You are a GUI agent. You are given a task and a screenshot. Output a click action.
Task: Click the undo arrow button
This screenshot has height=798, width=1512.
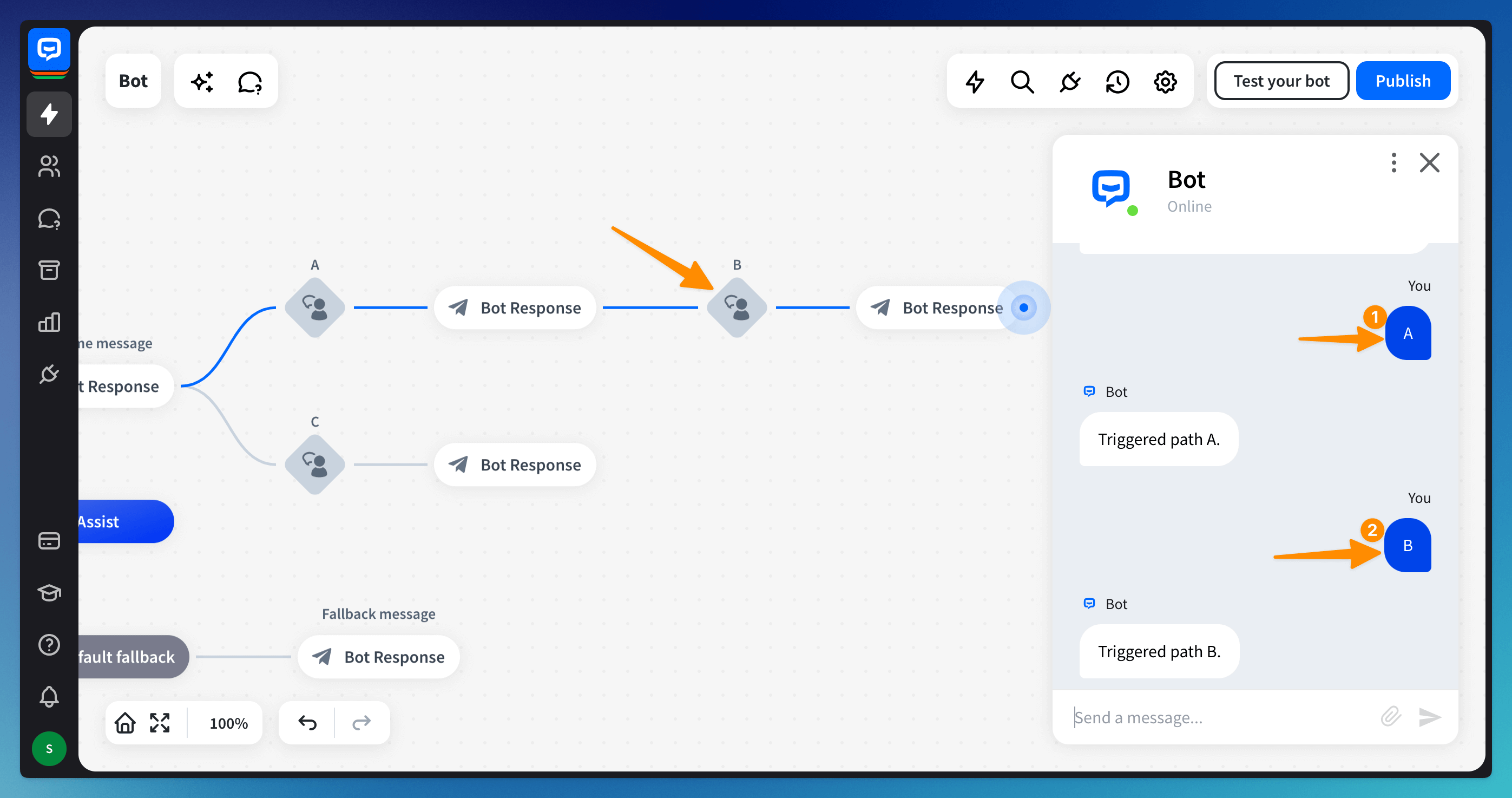(307, 722)
